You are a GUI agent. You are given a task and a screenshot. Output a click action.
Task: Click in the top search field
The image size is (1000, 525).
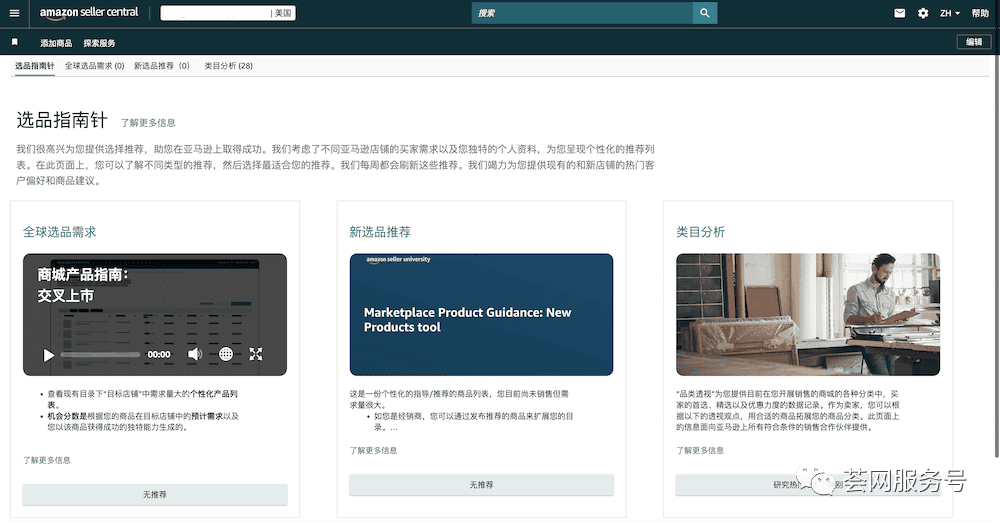point(582,13)
